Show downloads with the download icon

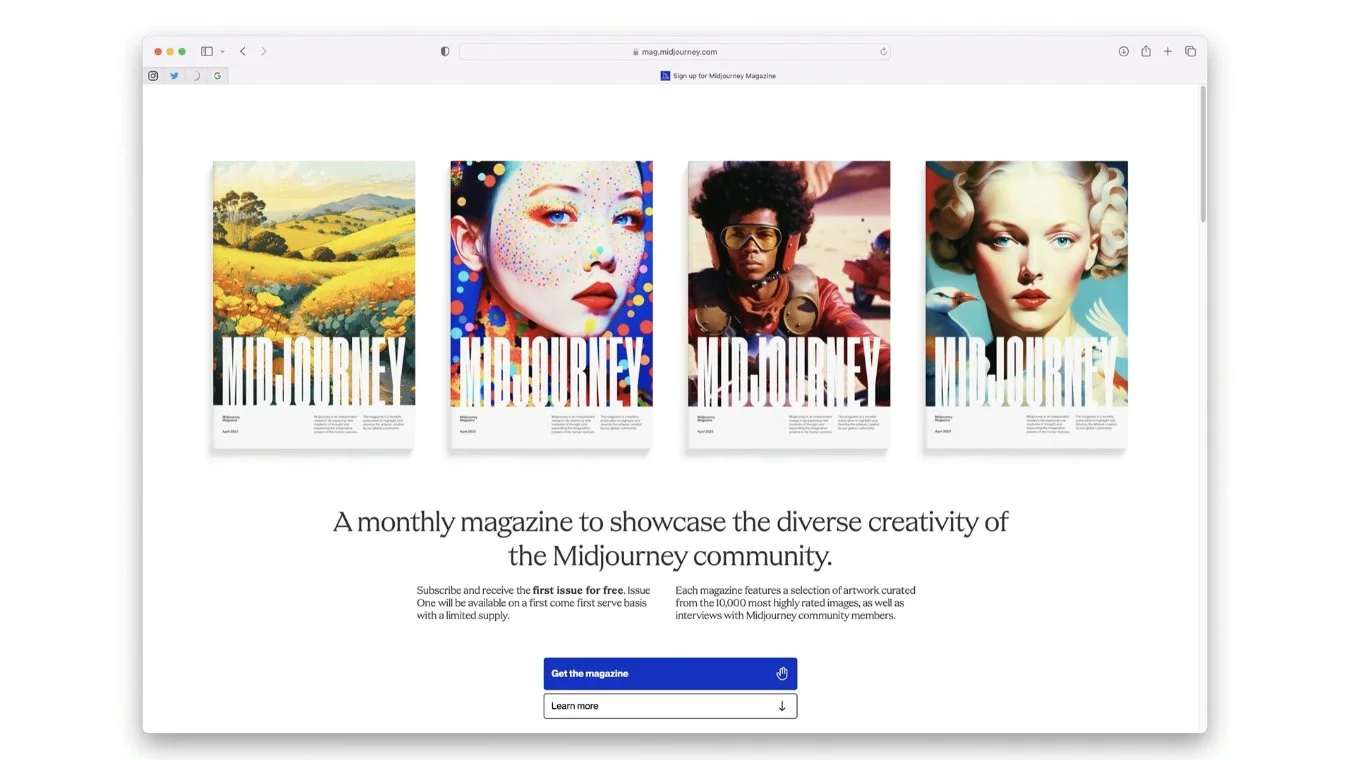(x=1123, y=51)
